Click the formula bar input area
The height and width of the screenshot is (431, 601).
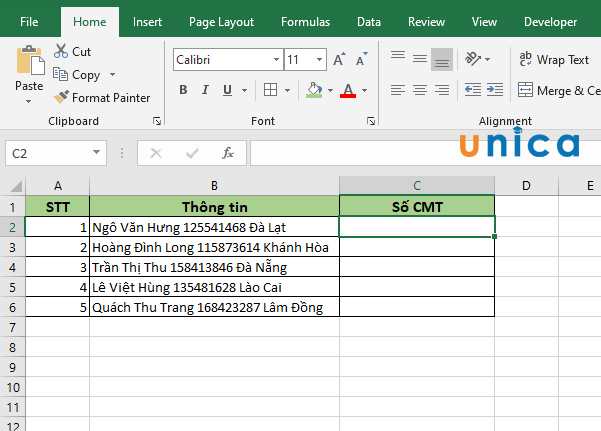(425, 153)
